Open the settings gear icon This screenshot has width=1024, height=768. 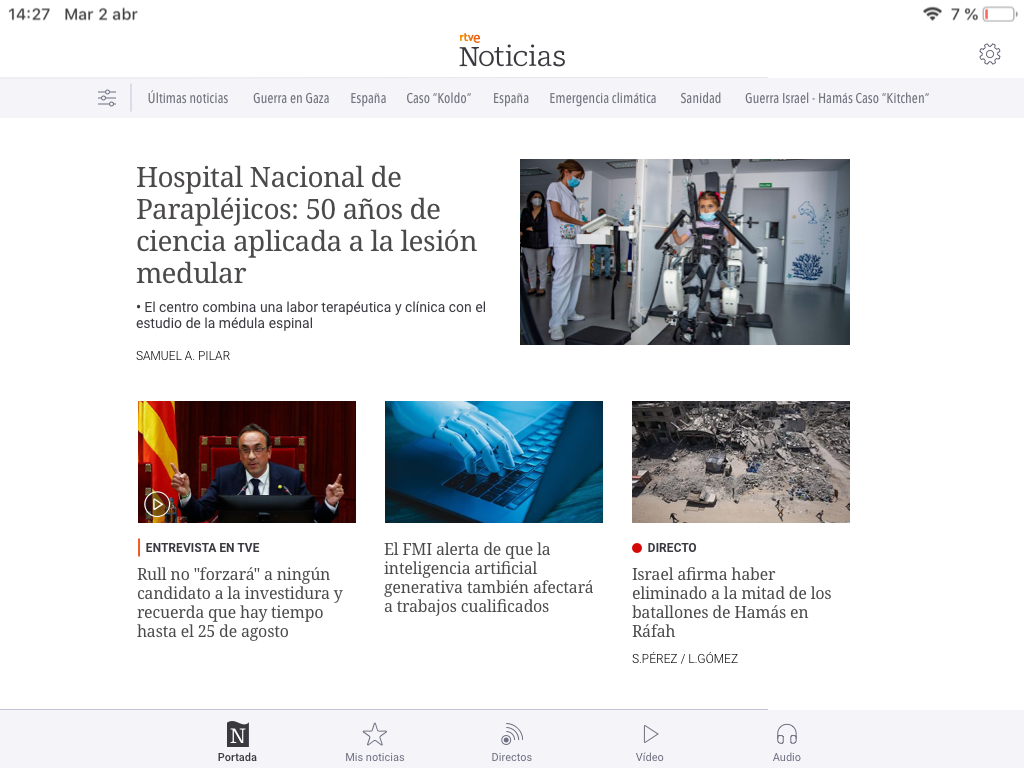989,54
